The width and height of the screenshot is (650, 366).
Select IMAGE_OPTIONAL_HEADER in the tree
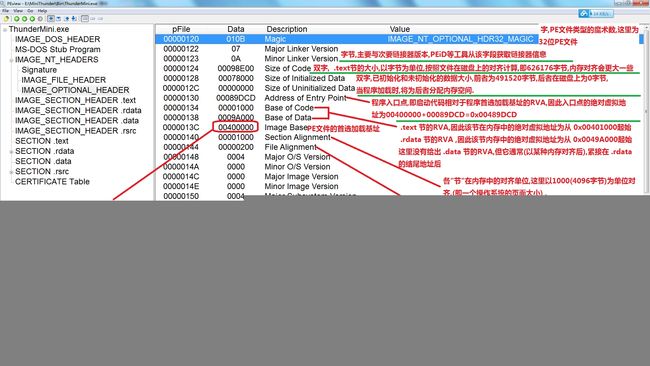pos(75,90)
